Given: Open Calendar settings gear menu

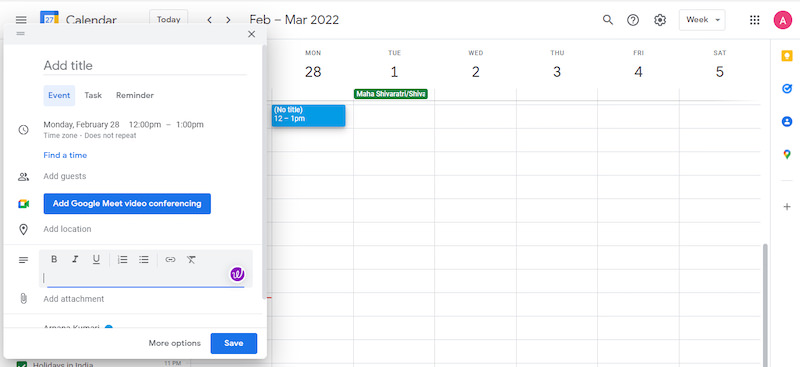Looking at the screenshot, I should pos(660,20).
